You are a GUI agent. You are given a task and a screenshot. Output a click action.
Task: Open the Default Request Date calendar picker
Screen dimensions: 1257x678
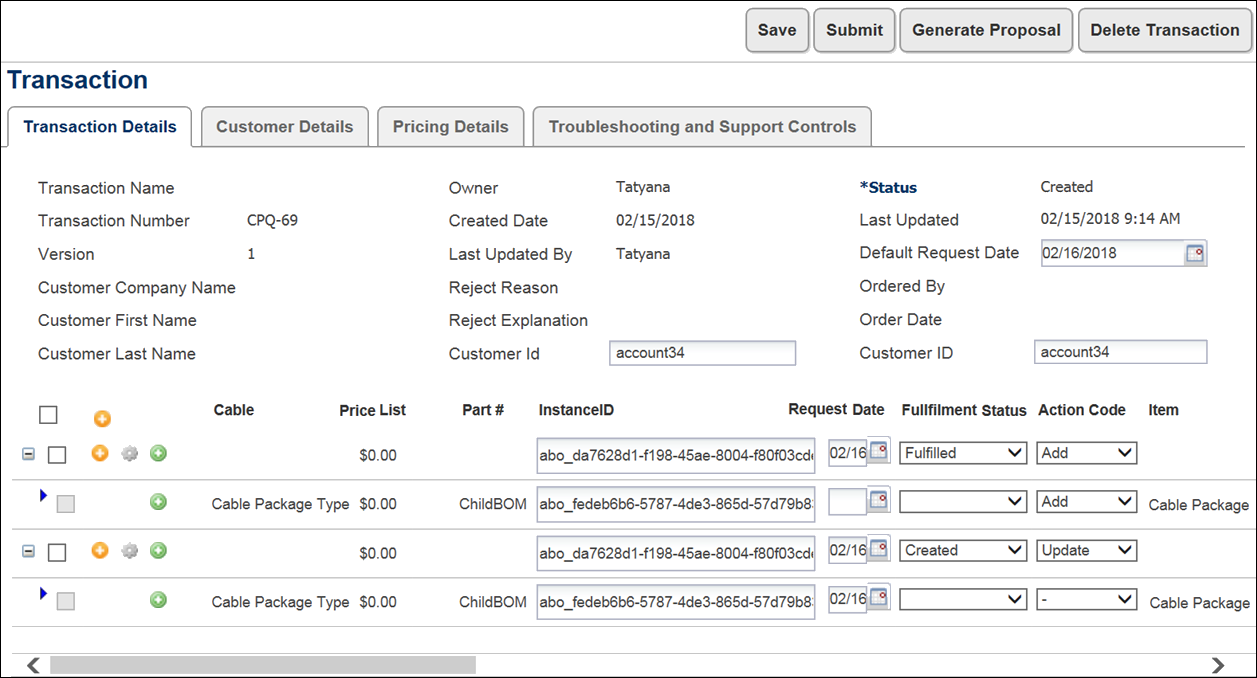1194,253
